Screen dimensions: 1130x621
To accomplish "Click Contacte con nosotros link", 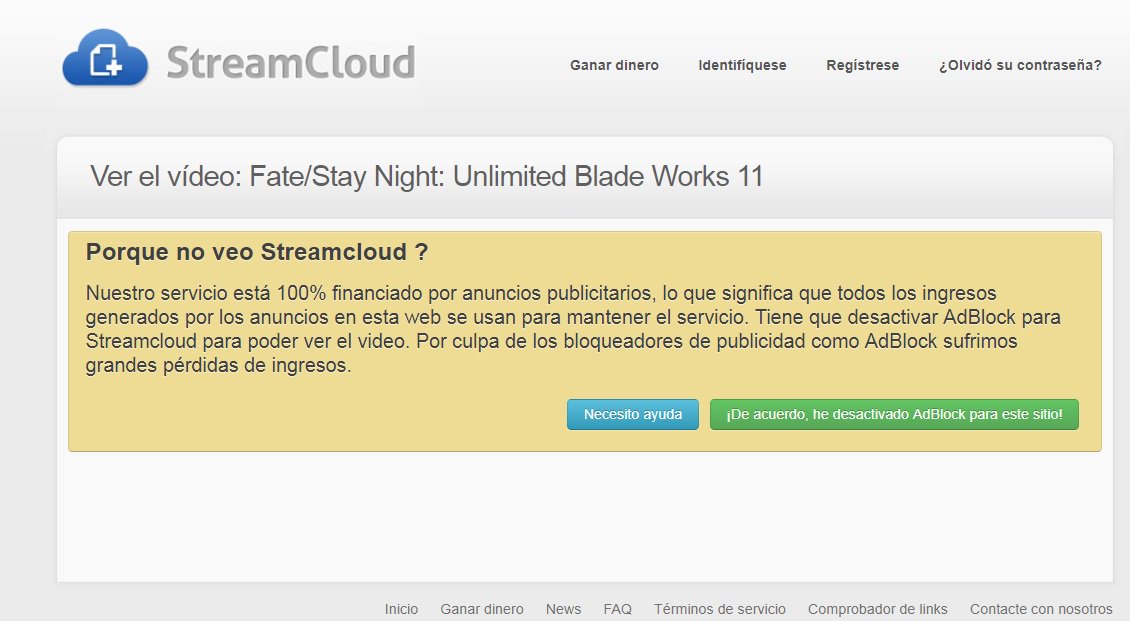I will (1041, 609).
